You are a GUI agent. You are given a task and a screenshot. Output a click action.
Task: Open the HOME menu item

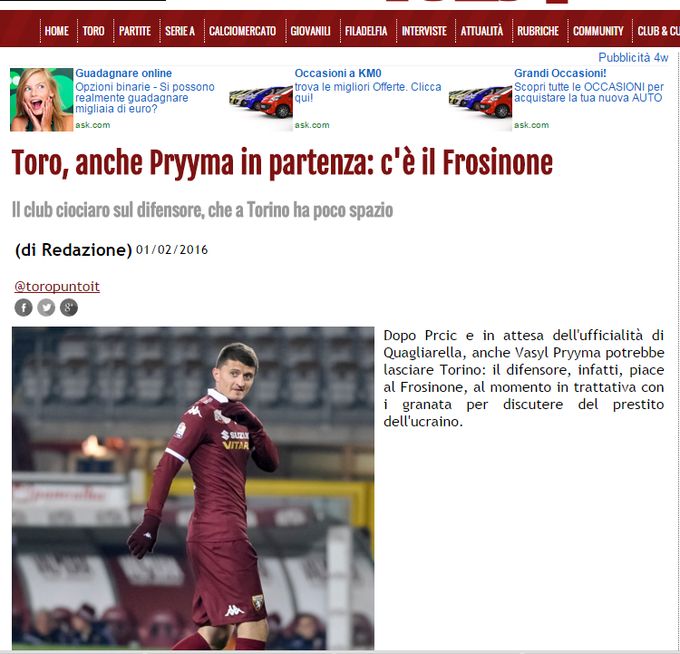(x=57, y=31)
